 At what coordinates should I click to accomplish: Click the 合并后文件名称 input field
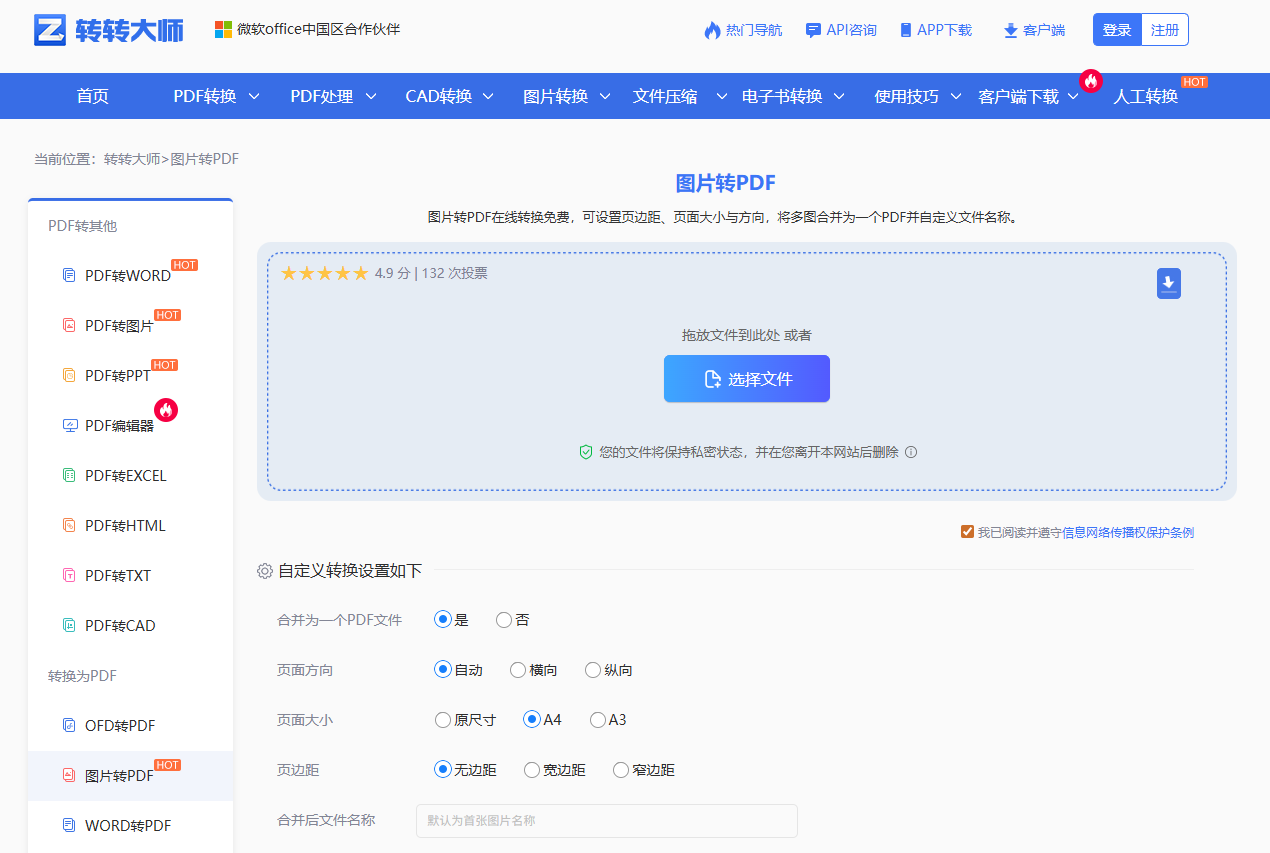[606, 820]
